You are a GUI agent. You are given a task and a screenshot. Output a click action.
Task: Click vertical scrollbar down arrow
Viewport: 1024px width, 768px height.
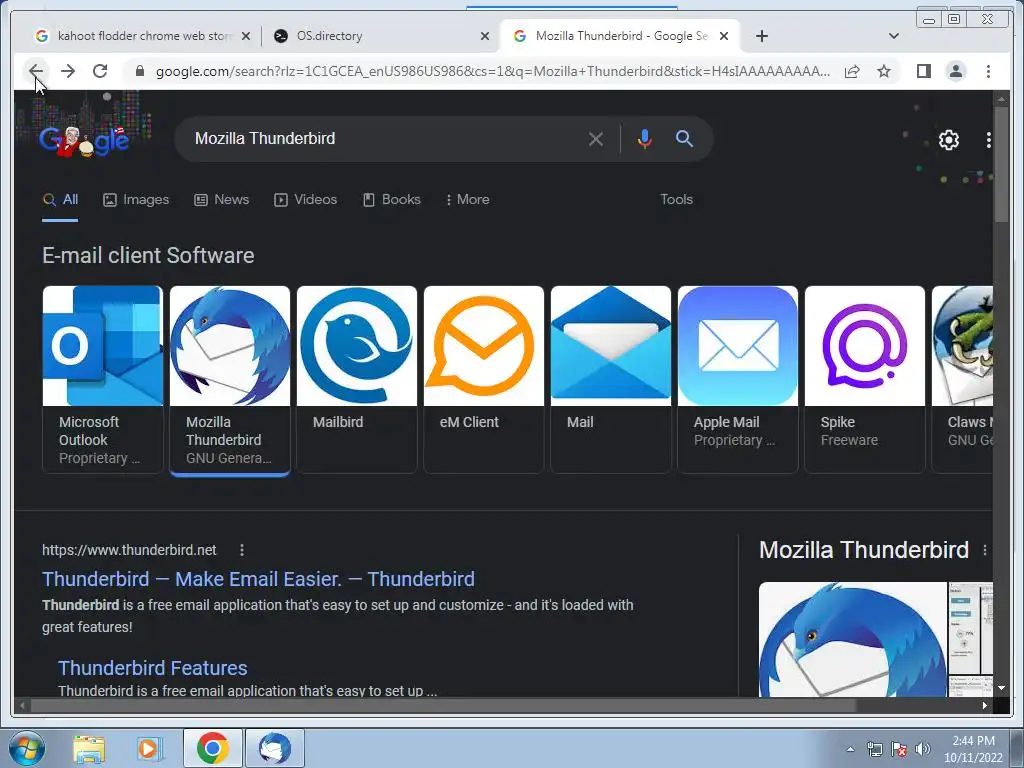[x=1001, y=688]
